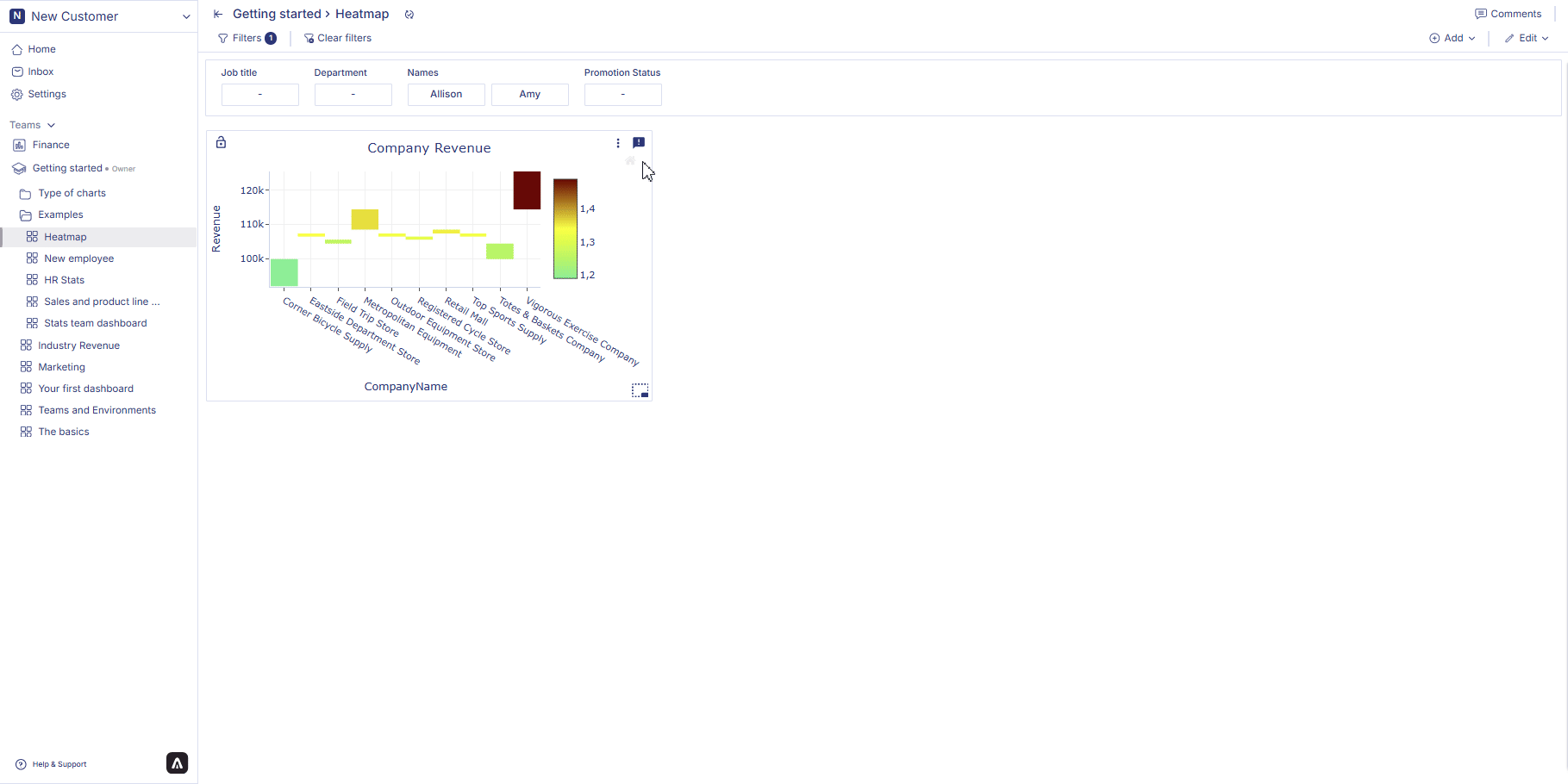Screen dimensions: 1568x784
Task: Open the Comments panel
Action: click(1508, 13)
